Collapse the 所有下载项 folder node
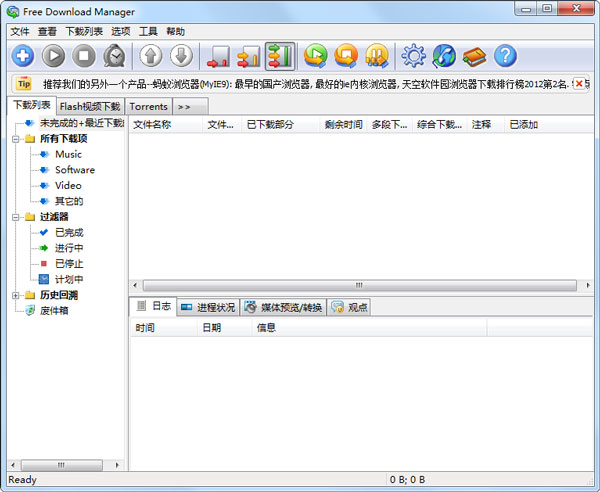The image size is (600, 492). pos(16,138)
